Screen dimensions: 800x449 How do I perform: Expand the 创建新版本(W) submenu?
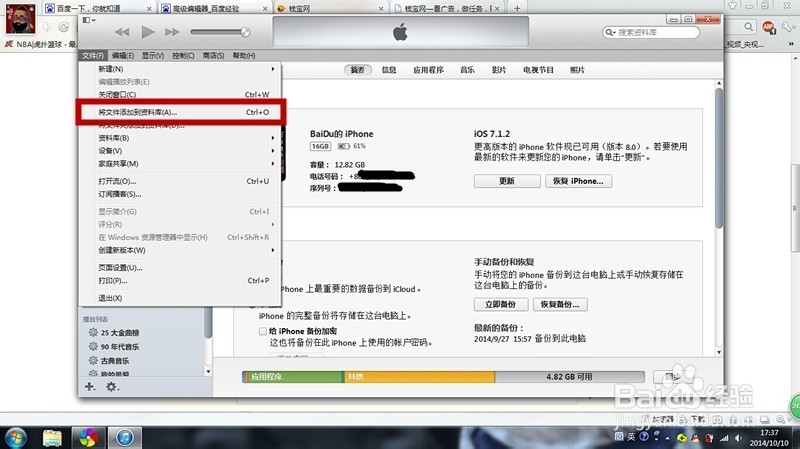pos(179,250)
